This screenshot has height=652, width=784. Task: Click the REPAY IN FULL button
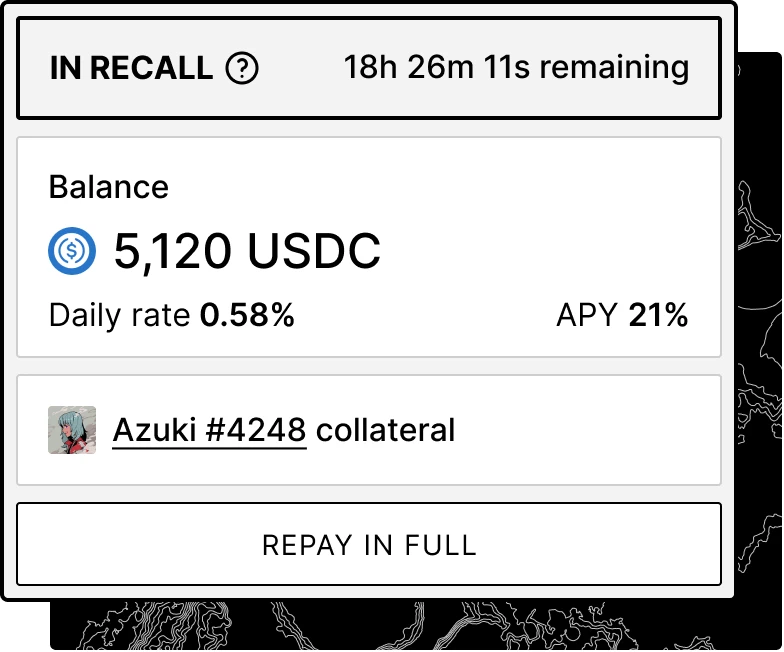369,544
